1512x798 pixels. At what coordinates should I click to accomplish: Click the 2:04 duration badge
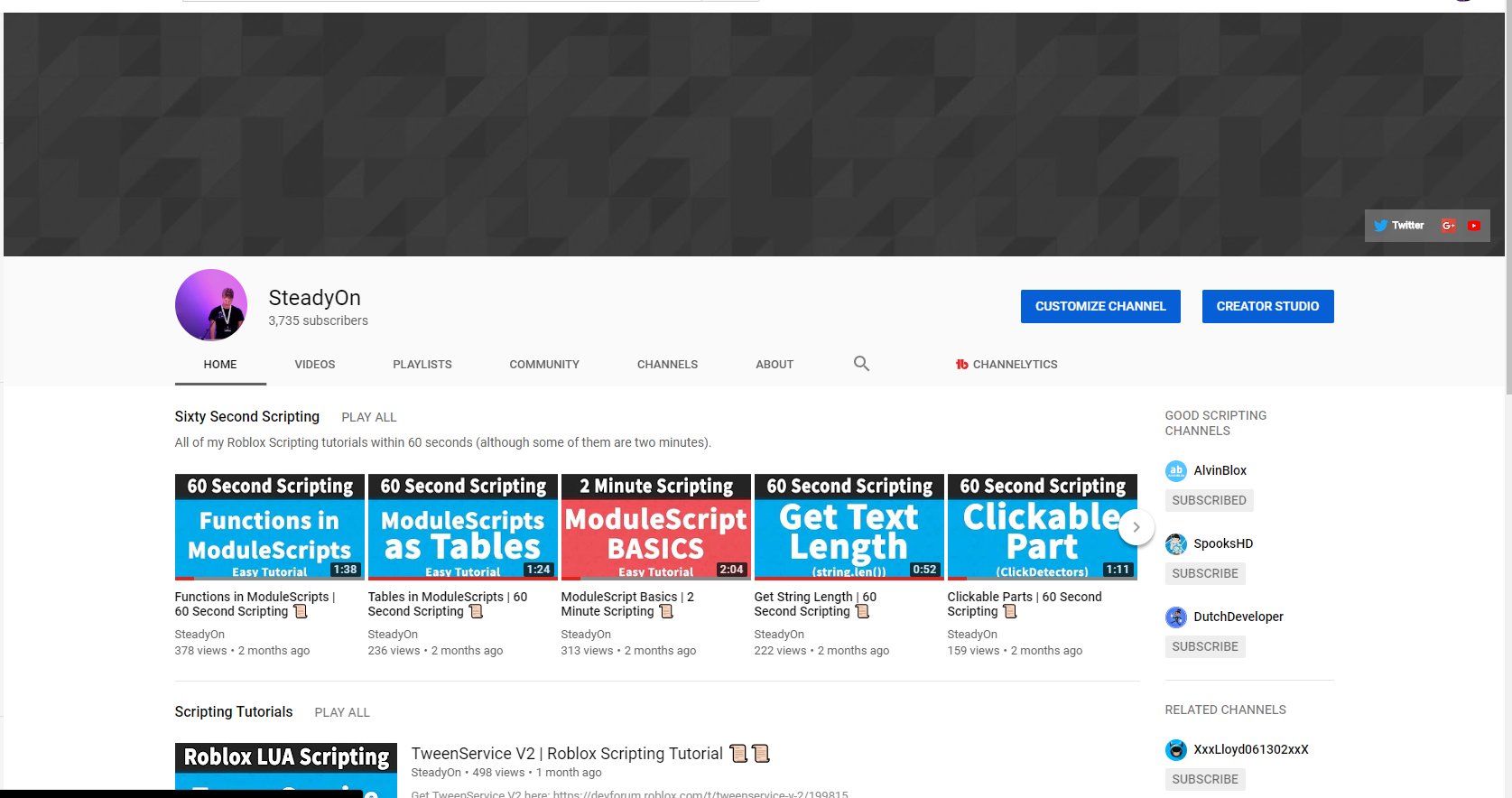tap(731, 570)
